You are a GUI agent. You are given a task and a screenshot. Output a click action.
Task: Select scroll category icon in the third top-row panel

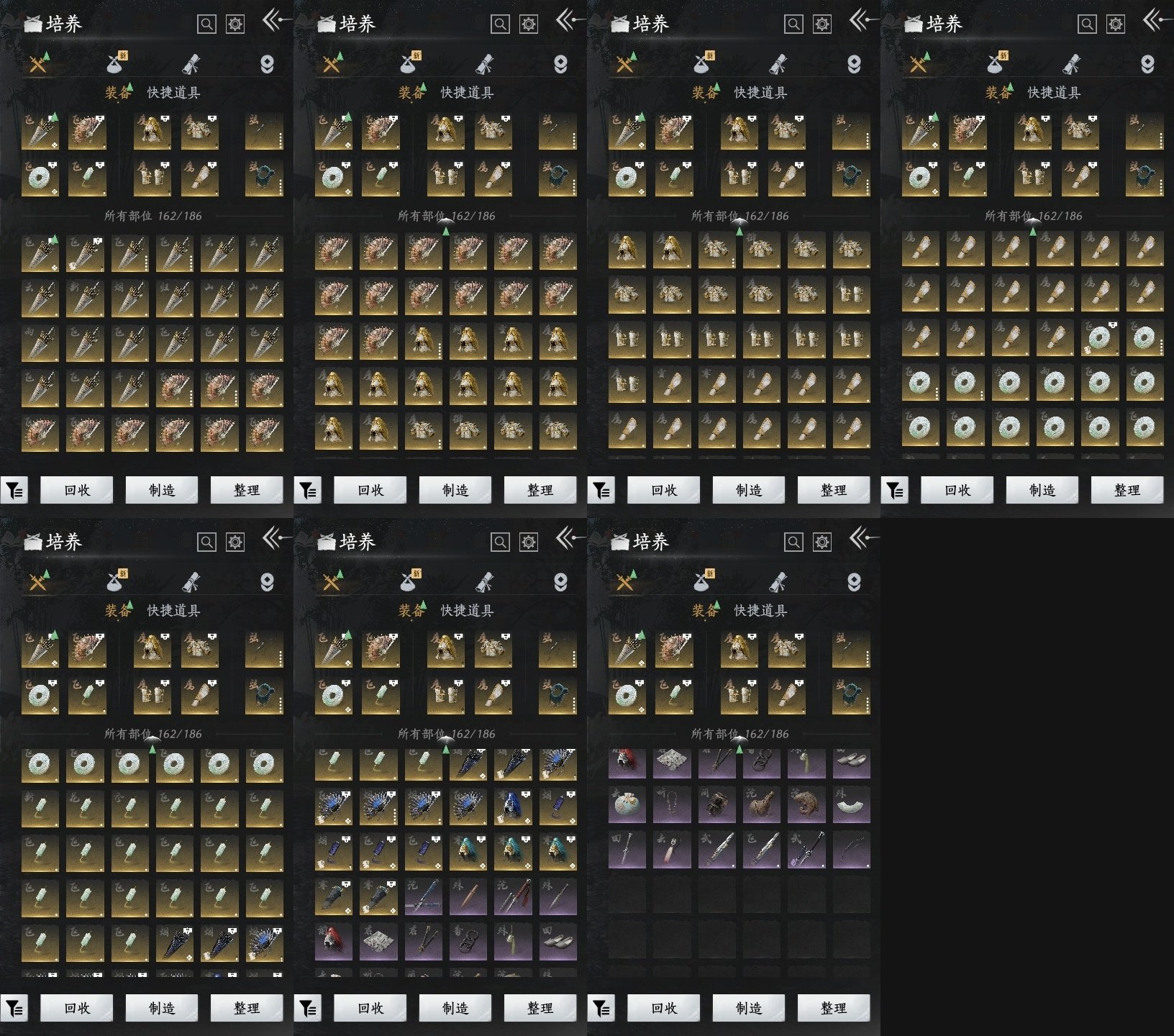778,64
